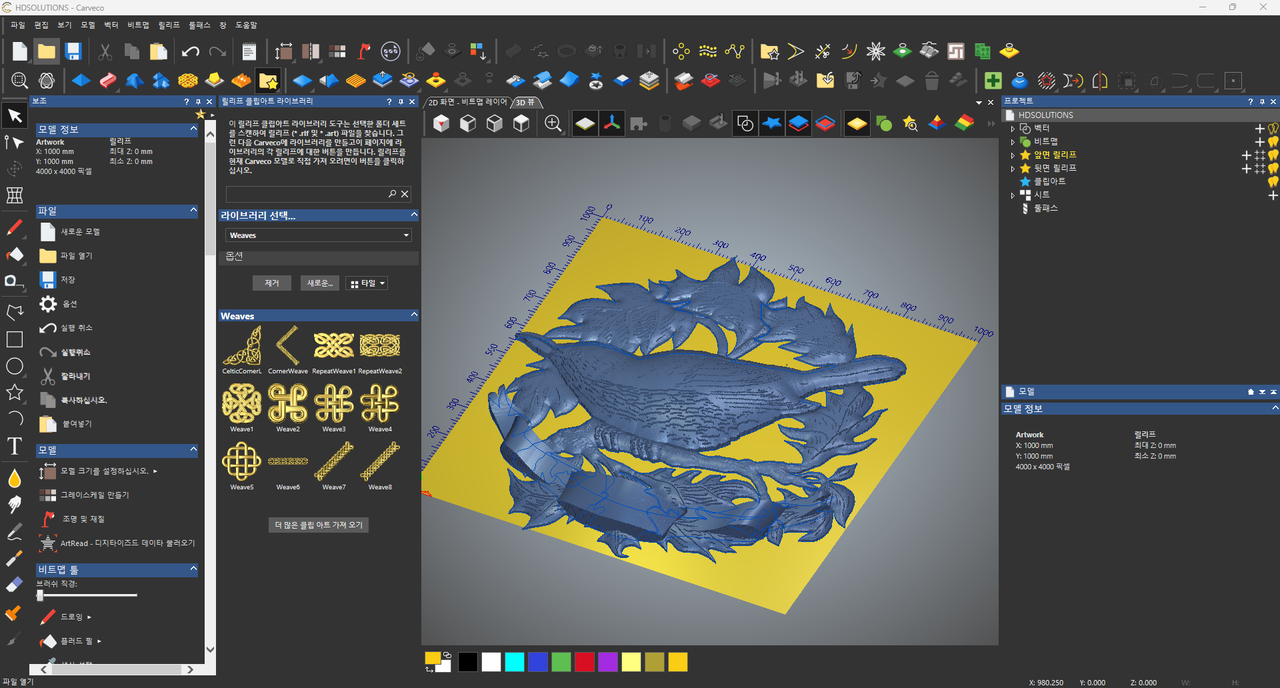Click the scissors cut icon in top toolbar
The height and width of the screenshot is (688, 1280).
pos(105,51)
